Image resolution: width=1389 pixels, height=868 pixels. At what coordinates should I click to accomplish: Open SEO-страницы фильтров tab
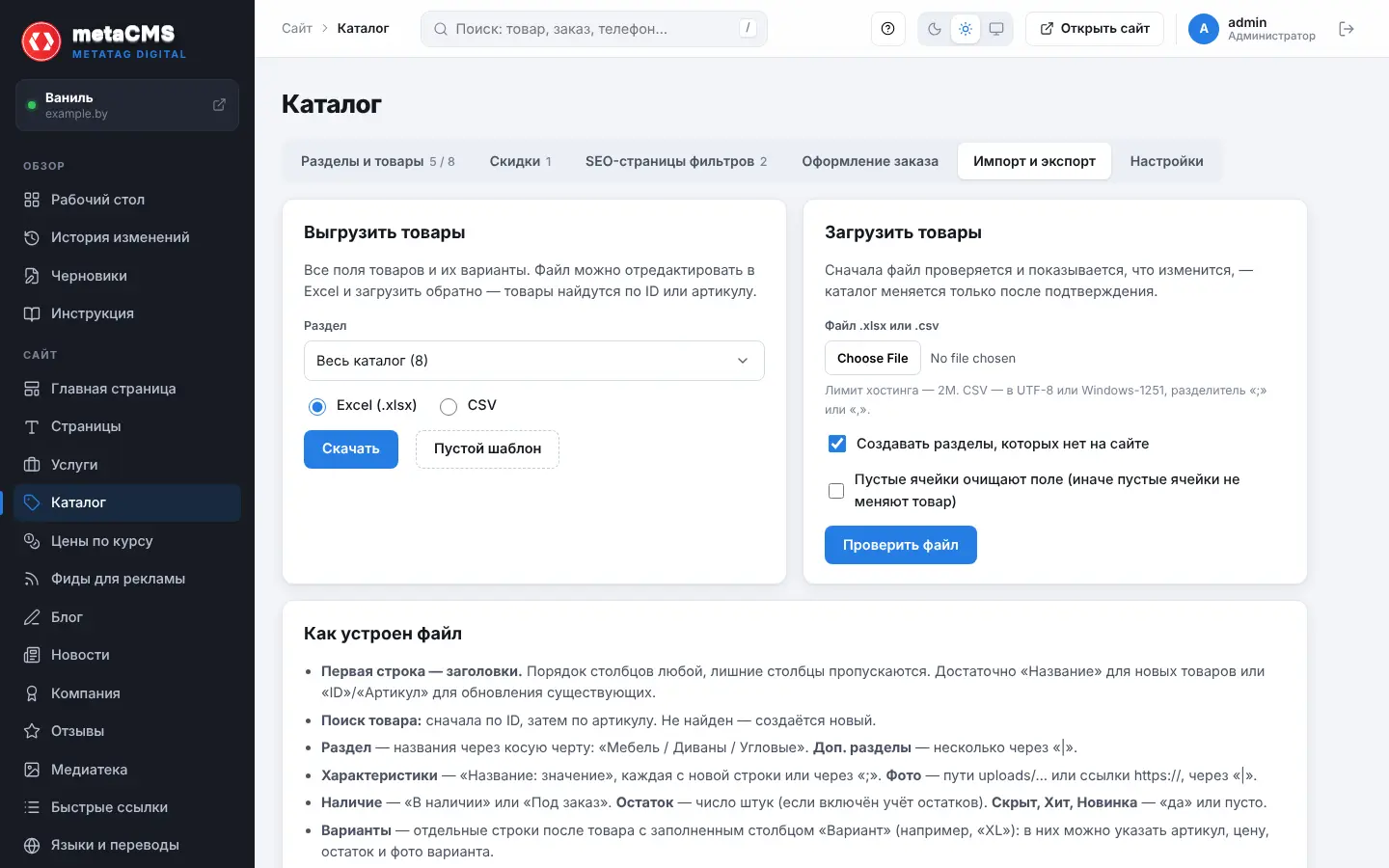tap(676, 161)
